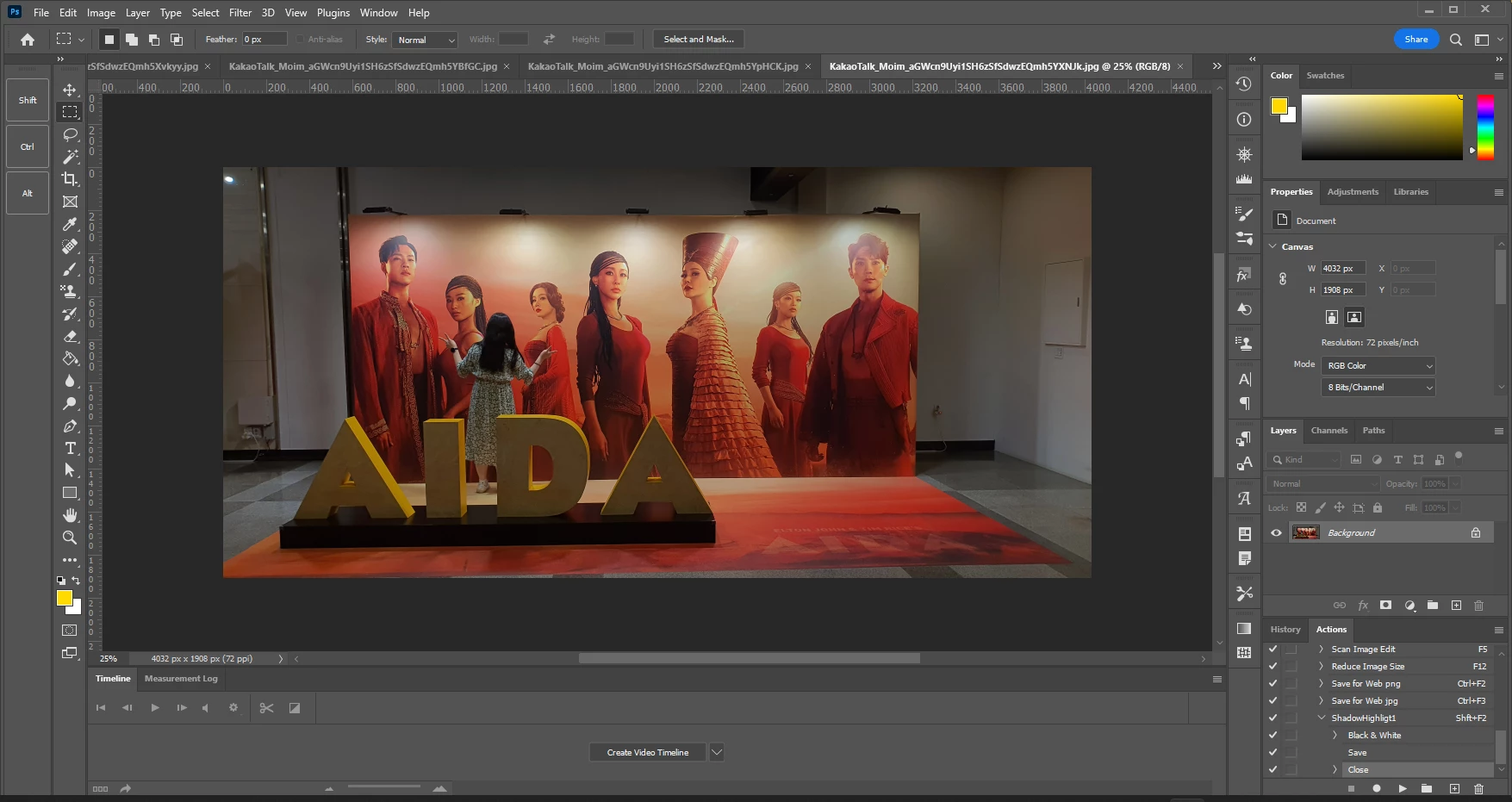Open the layer filter Kind dropdown
This screenshot has width=1512, height=802.
pos(1304,460)
